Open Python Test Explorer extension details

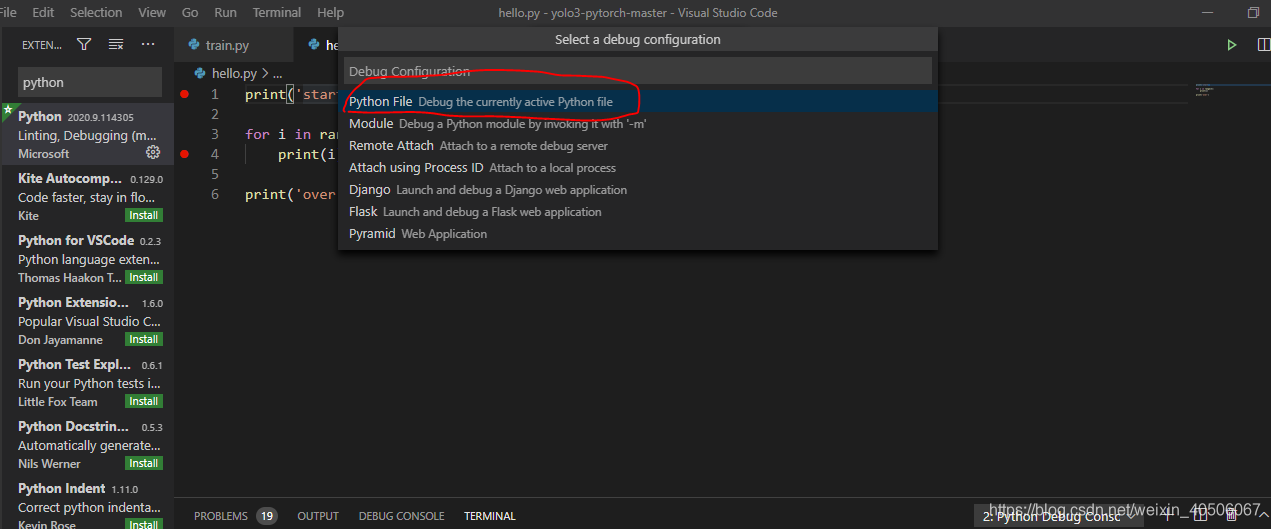coord(87,383)
